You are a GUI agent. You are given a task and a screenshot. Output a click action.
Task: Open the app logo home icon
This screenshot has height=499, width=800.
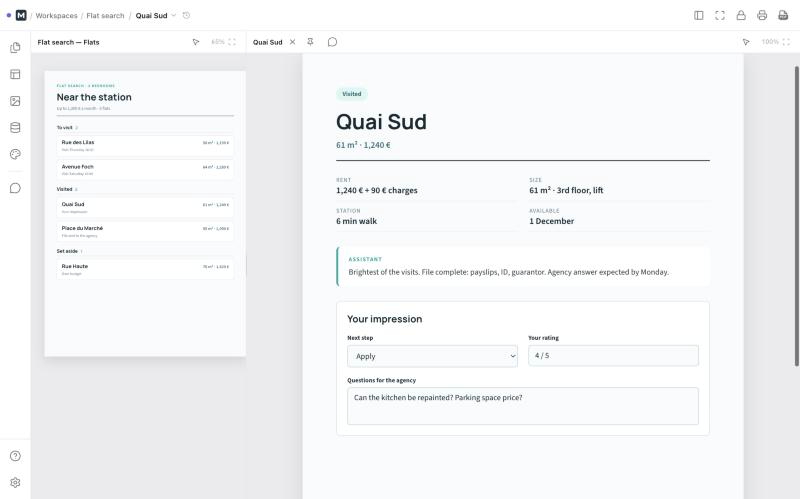point(21,15)
